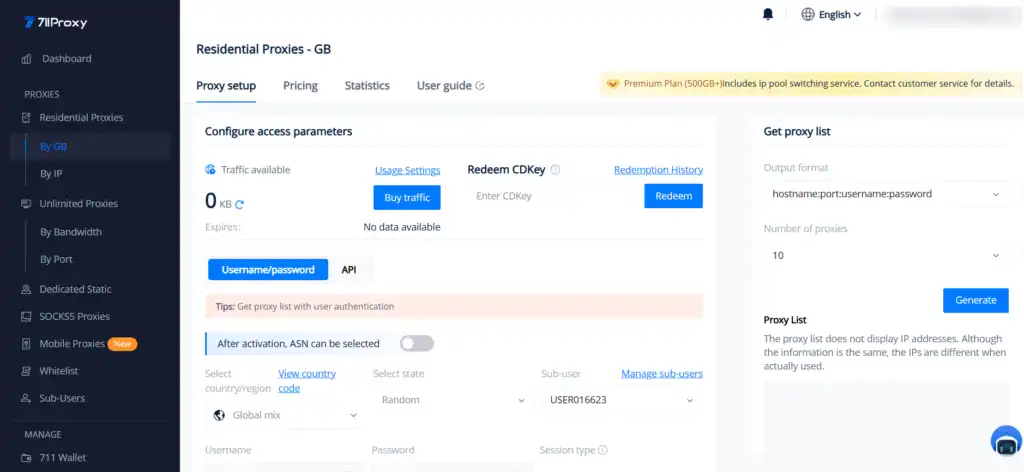
Task: Click the Premium Plan diamond icon
Action: 613,84
